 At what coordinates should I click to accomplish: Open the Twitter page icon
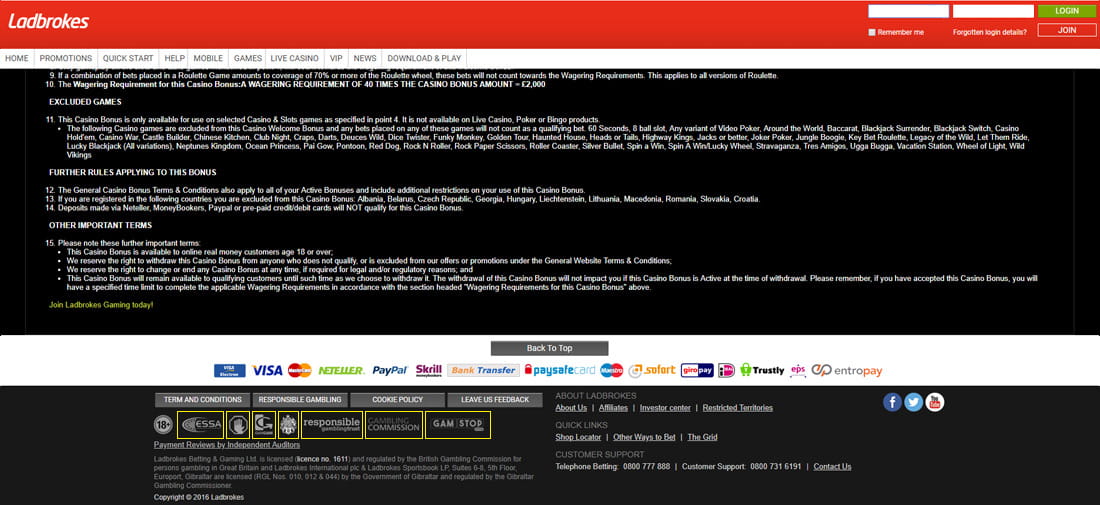coord(913,402)
